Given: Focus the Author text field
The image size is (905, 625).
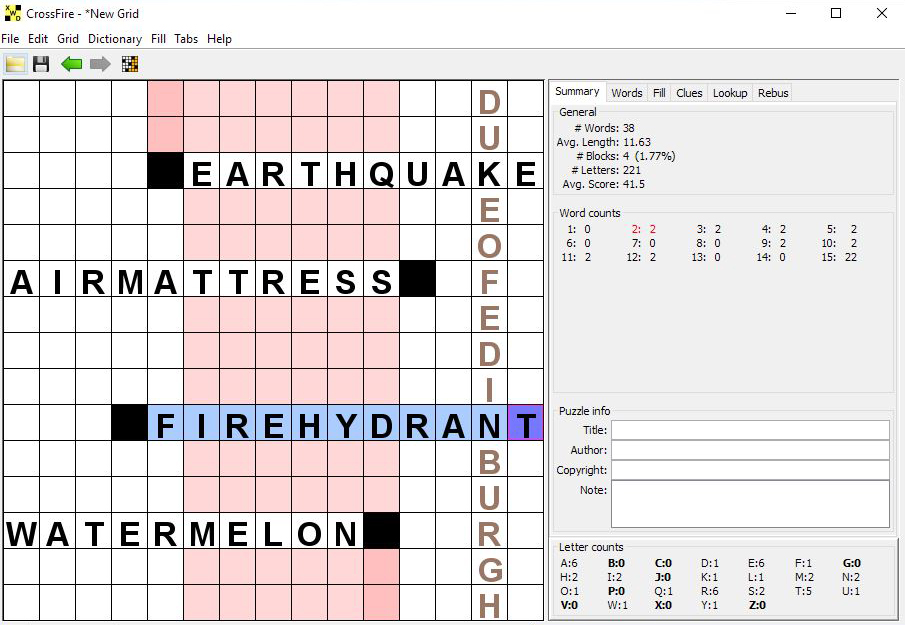Looking at the screenshot, I should (750, 450).
